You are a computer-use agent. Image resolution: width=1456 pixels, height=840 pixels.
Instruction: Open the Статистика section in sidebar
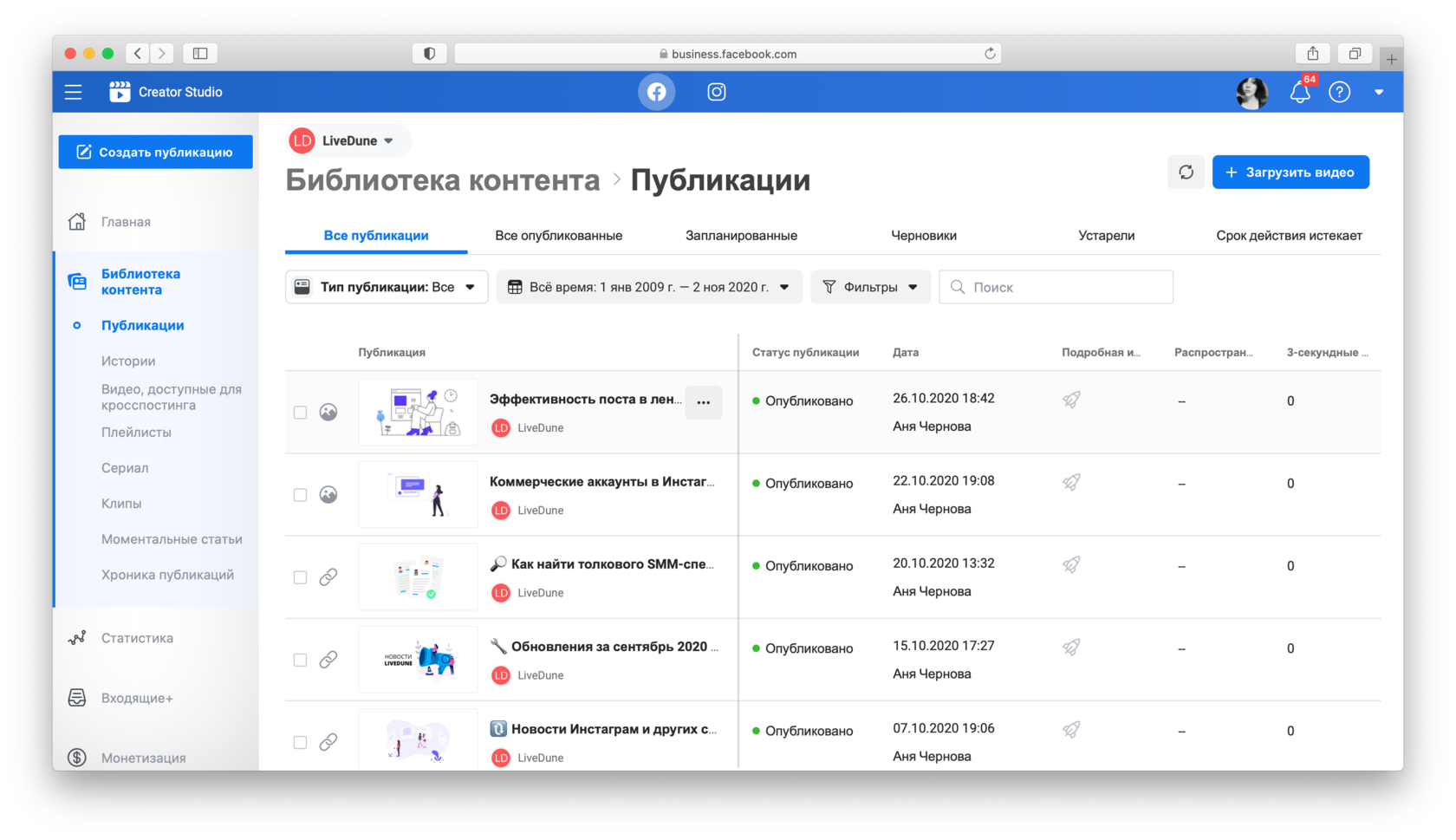pyautogui.click(x=137, y=638)
